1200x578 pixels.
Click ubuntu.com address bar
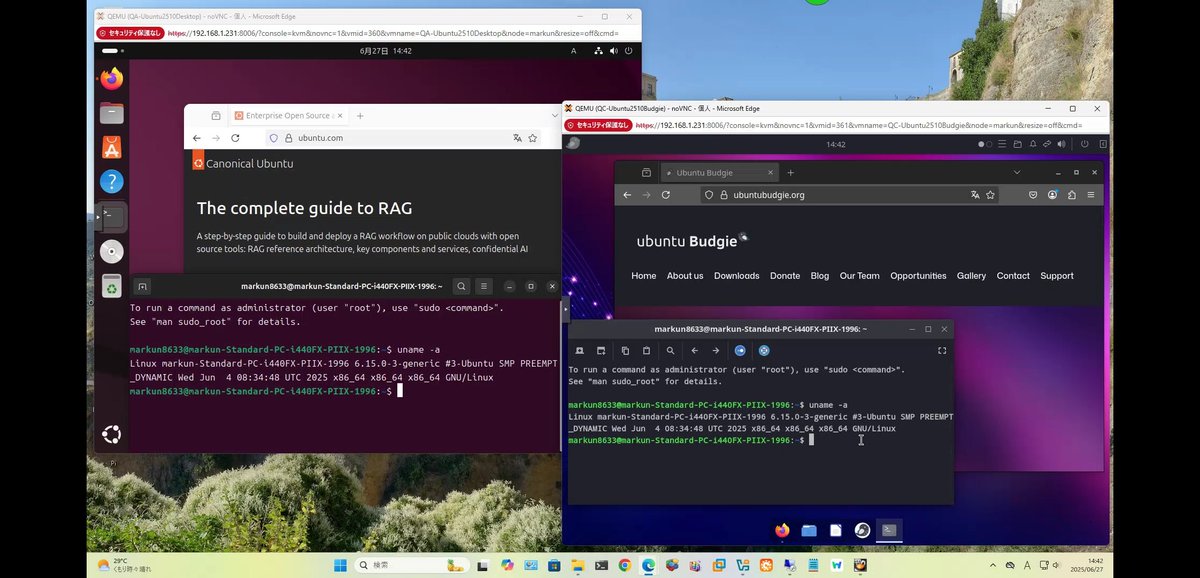(403, 138)
